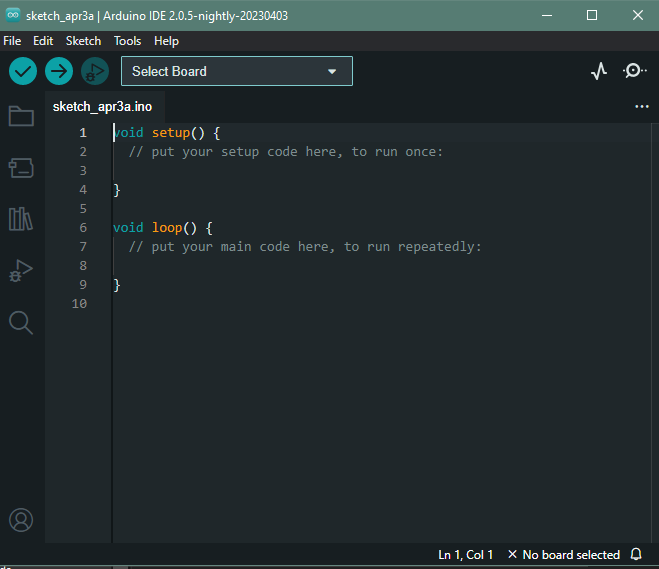Close the Arduino IDE window
Viewport: 659px width, 569px height.
pyautogui.click(x=638, y=16)
